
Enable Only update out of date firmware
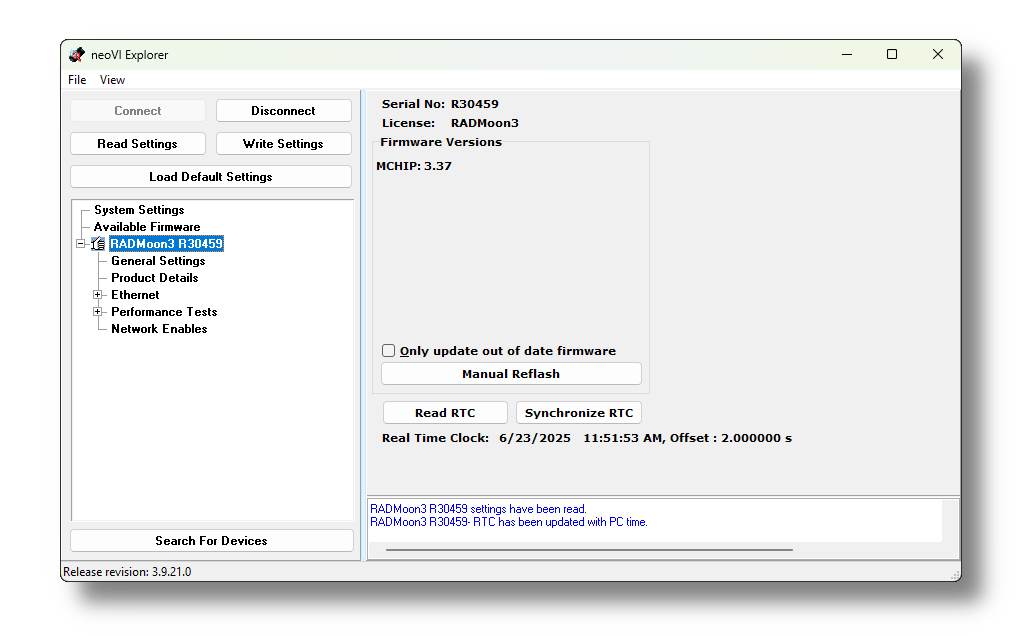389,351
